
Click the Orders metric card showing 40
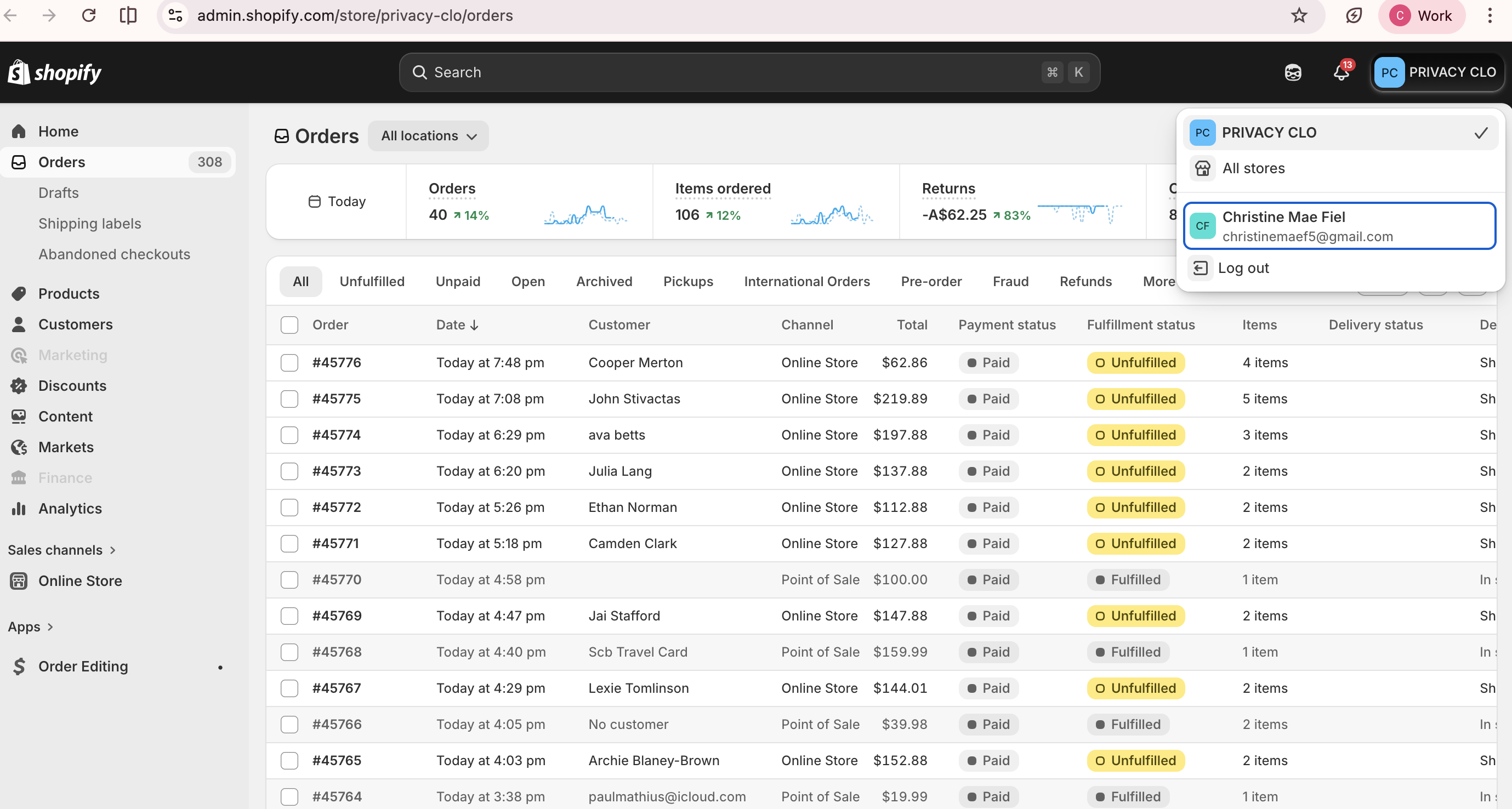529,201
